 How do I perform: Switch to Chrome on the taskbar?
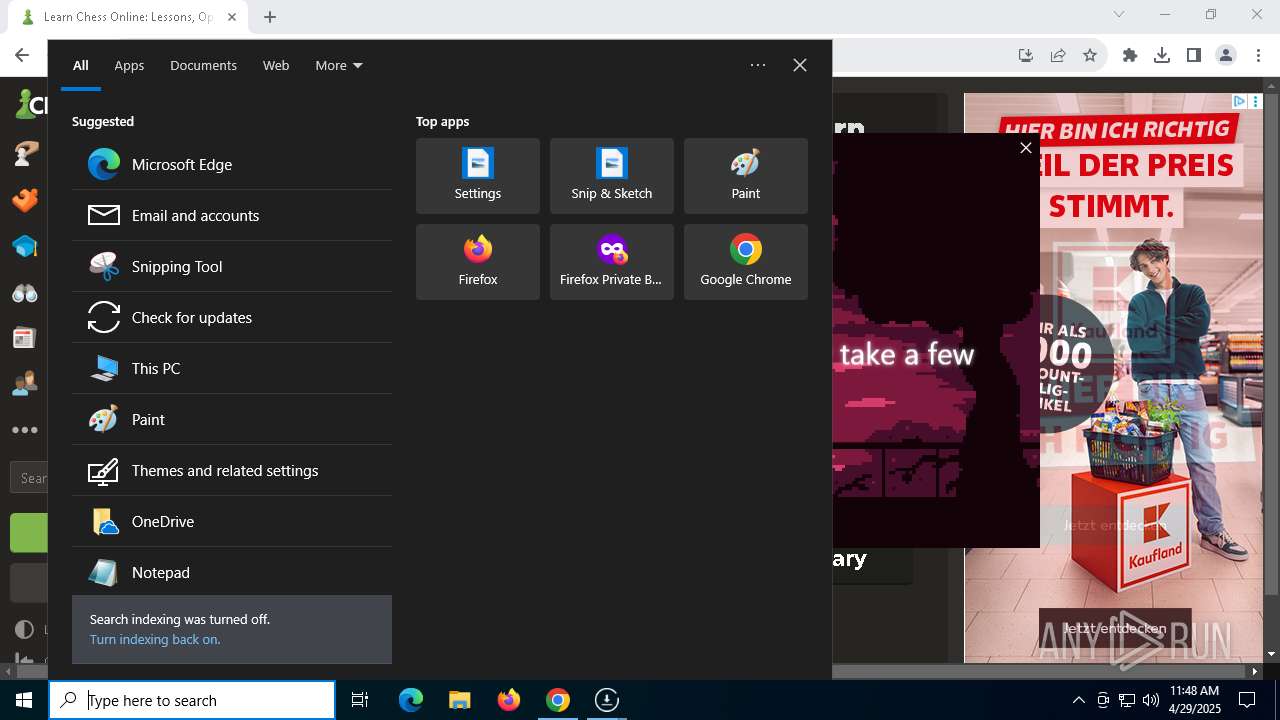click(558, 700)
